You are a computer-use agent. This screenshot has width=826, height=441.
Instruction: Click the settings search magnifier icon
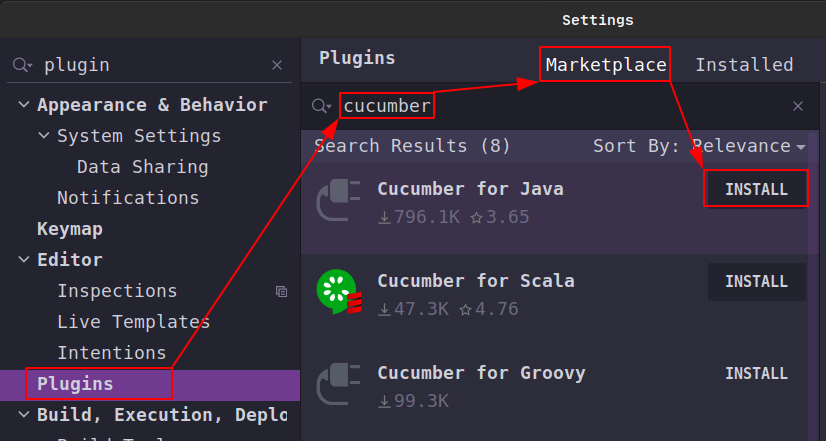21,65
